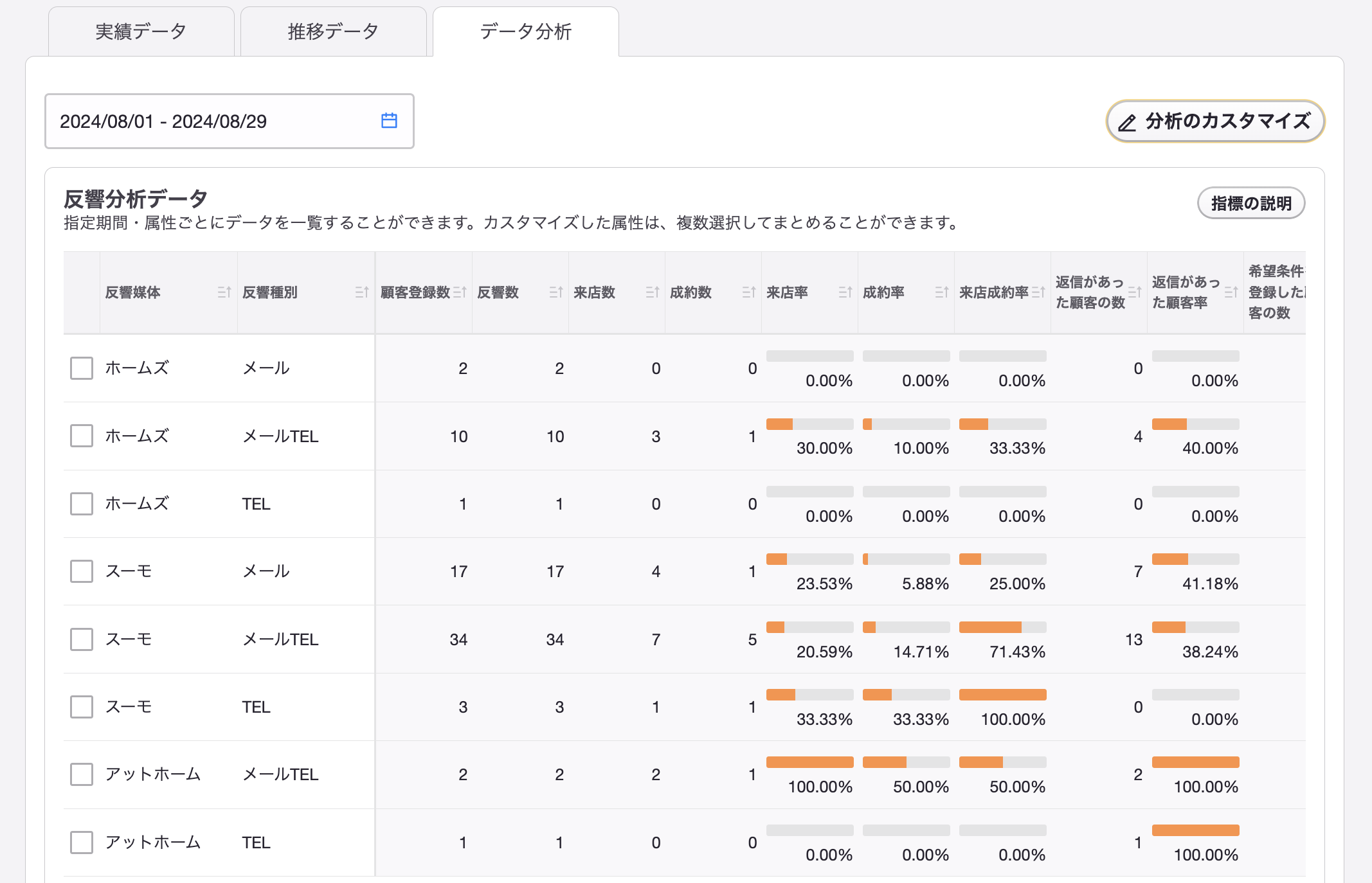Open the calendar icon in date field
This screenshot has width=1372, height=883.
click(389, 121)
